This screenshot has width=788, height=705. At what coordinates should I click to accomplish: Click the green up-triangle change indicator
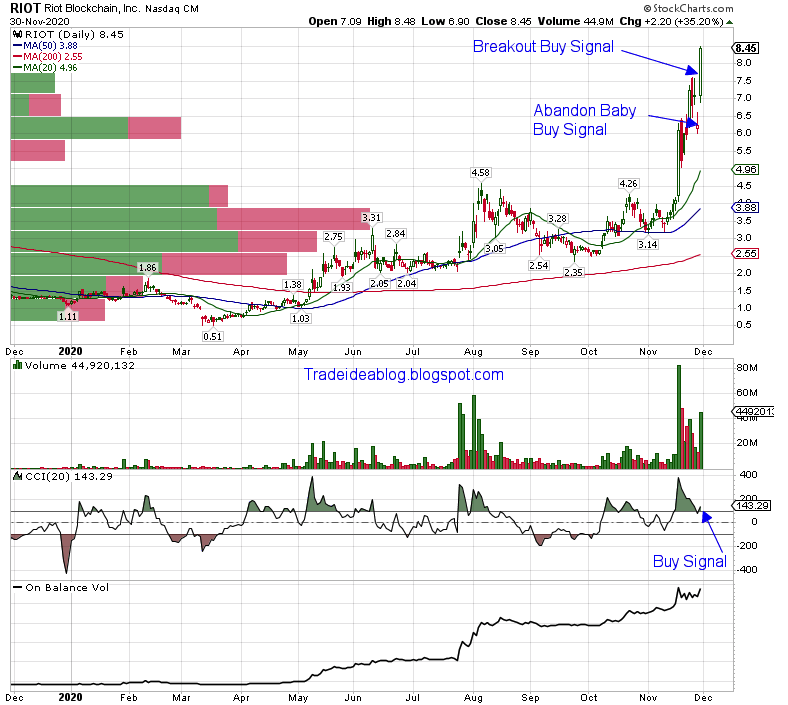click(x=730, y=22)
